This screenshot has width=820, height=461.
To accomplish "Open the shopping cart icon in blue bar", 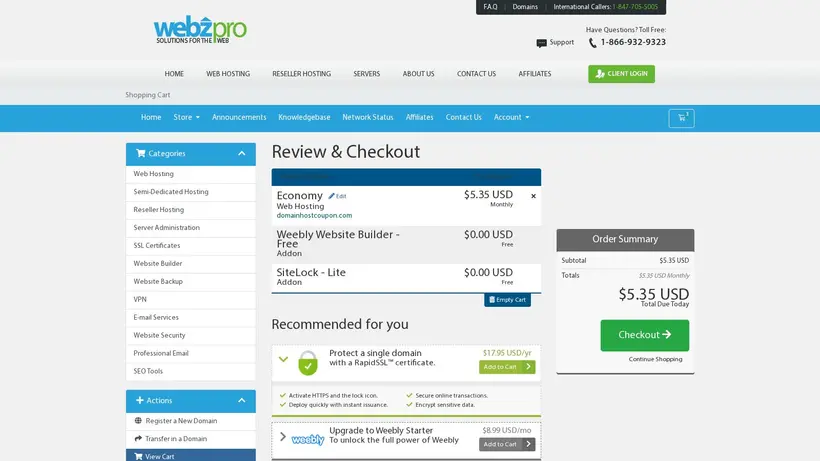I will pyautogui.click(x=681, y=118).
